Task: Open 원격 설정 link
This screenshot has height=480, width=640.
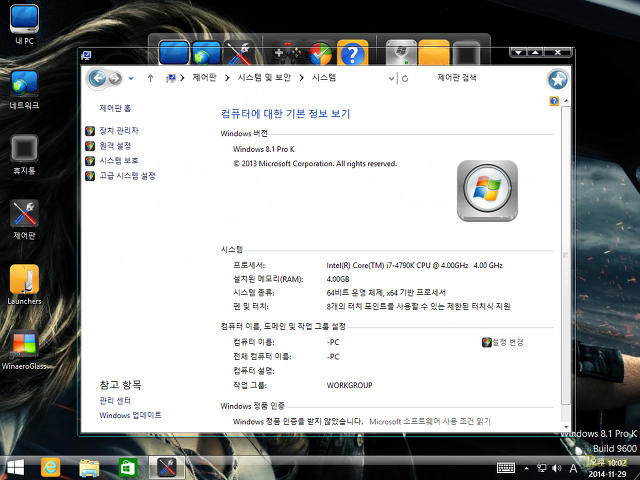Action: 115,146
